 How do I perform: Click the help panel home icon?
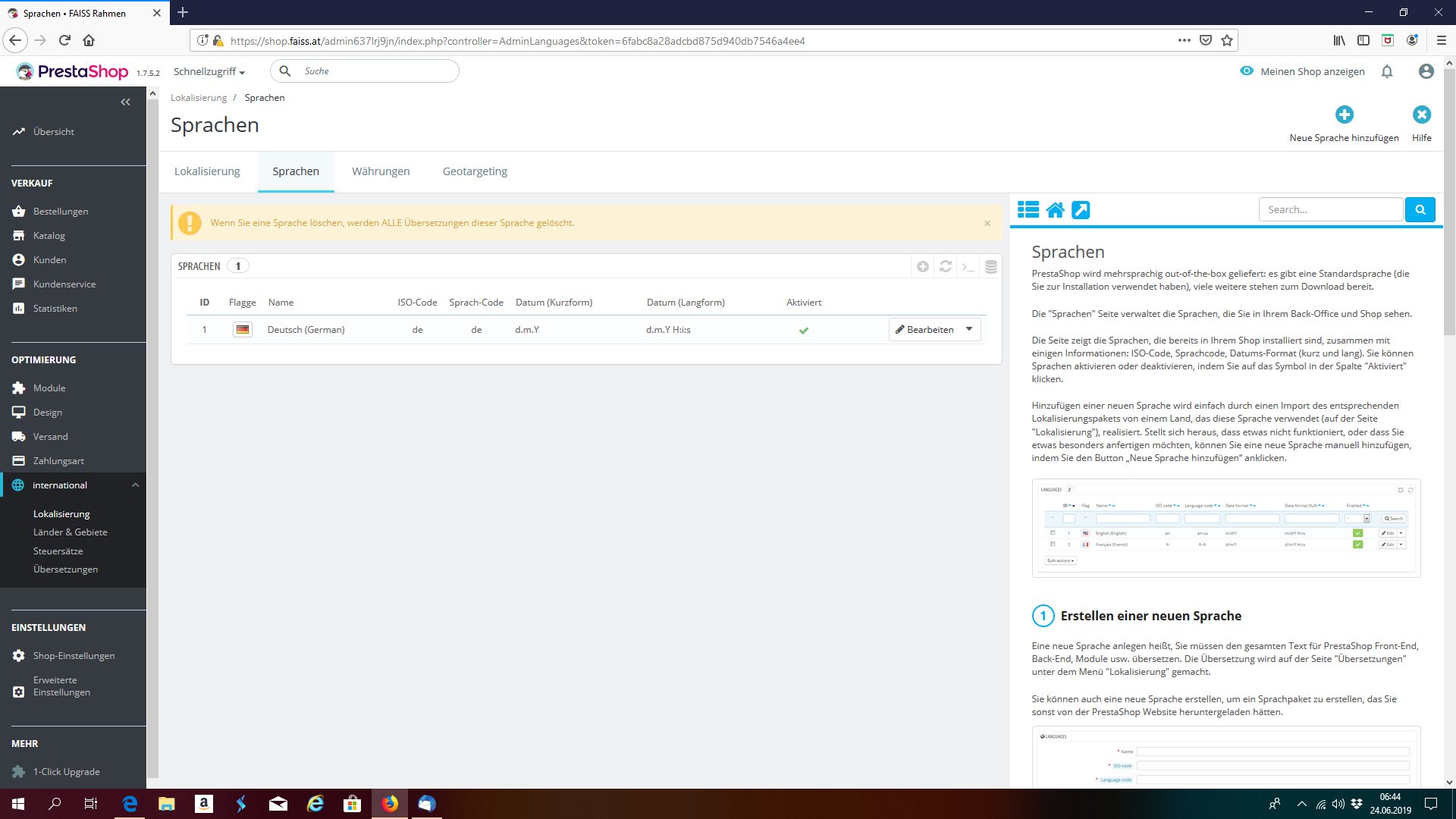point(1055,210)
